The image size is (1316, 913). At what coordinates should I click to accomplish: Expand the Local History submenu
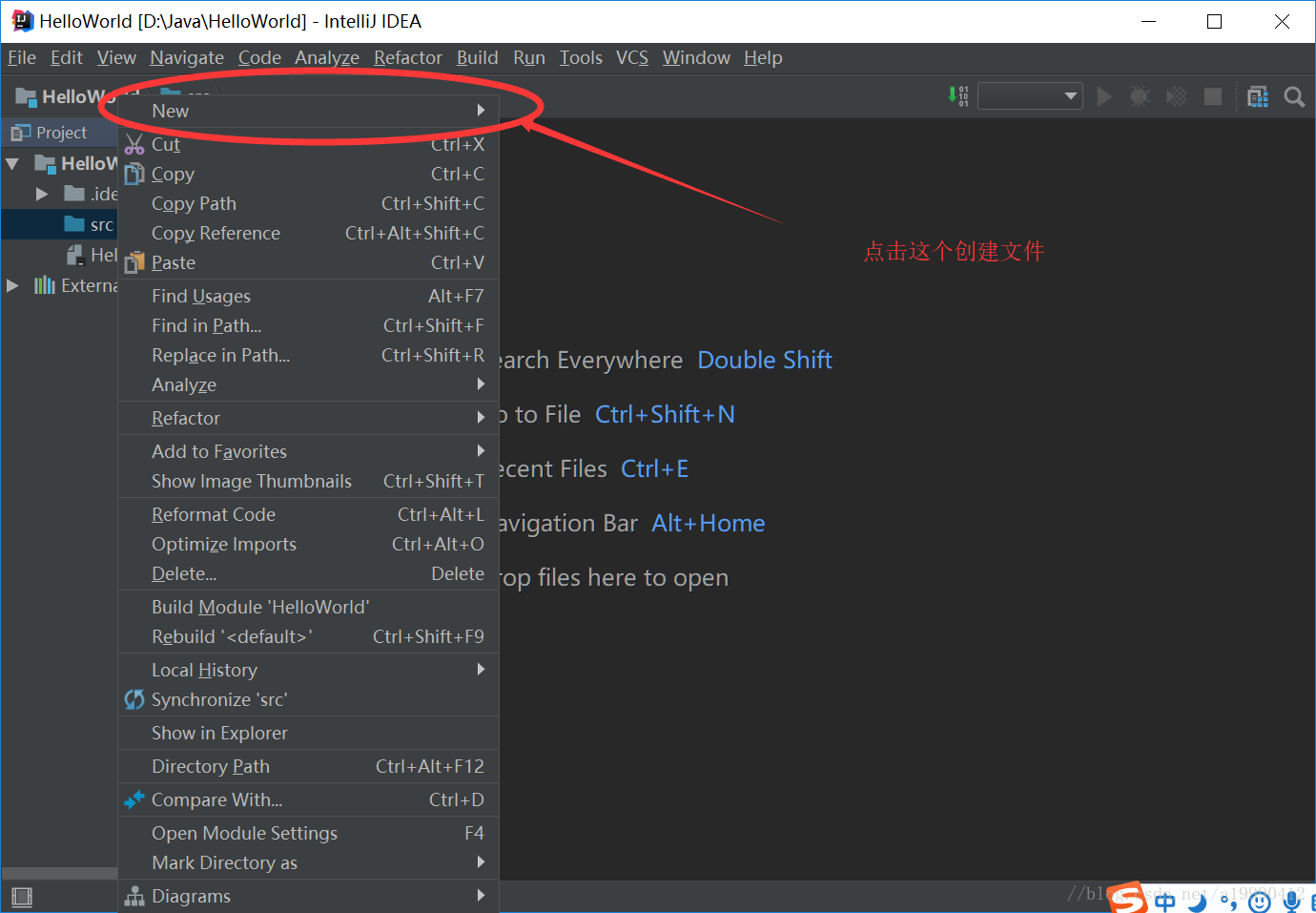point(308,670)
